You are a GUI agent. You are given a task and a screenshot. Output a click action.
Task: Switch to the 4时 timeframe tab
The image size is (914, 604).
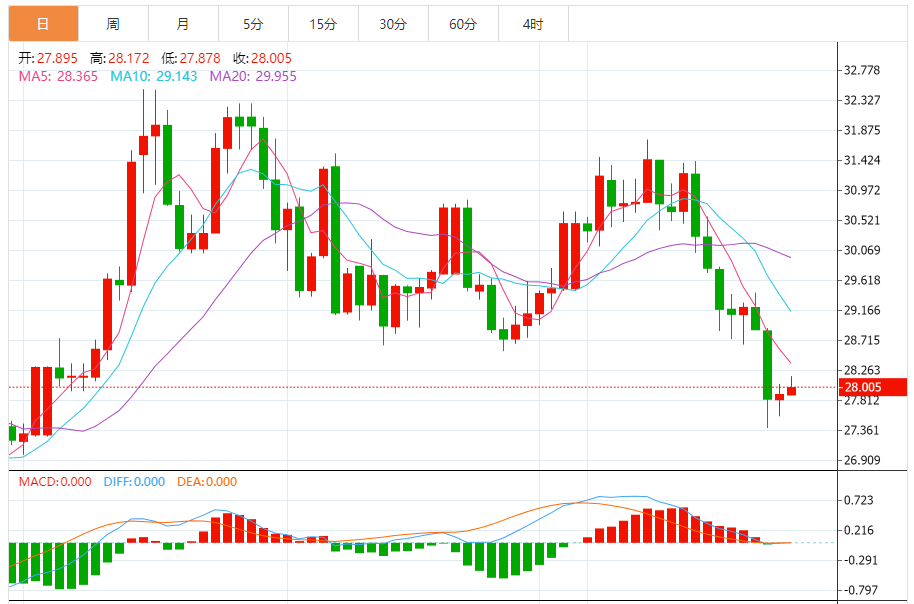coord(533,24)
